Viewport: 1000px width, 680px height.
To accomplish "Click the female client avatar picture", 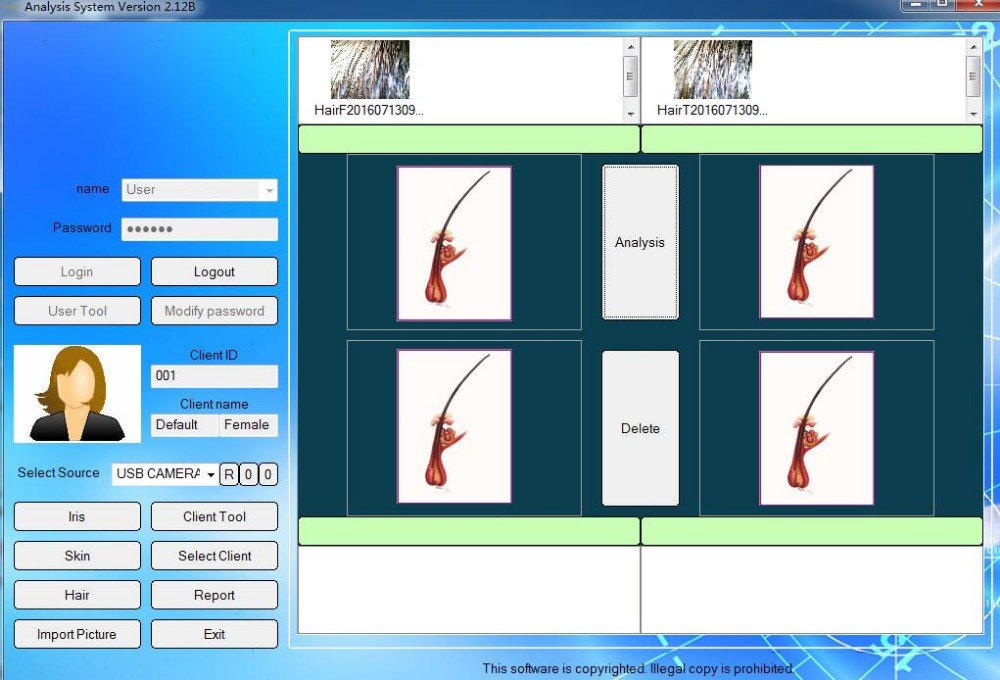I will pos(77,394).
